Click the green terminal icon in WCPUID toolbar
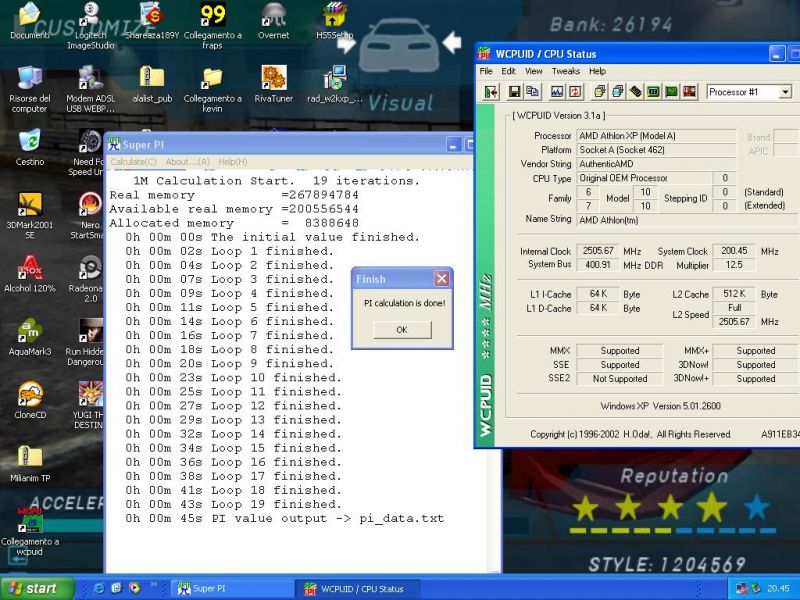The width and height of the screenshot is (800, 600). click(x=671, y=92)
